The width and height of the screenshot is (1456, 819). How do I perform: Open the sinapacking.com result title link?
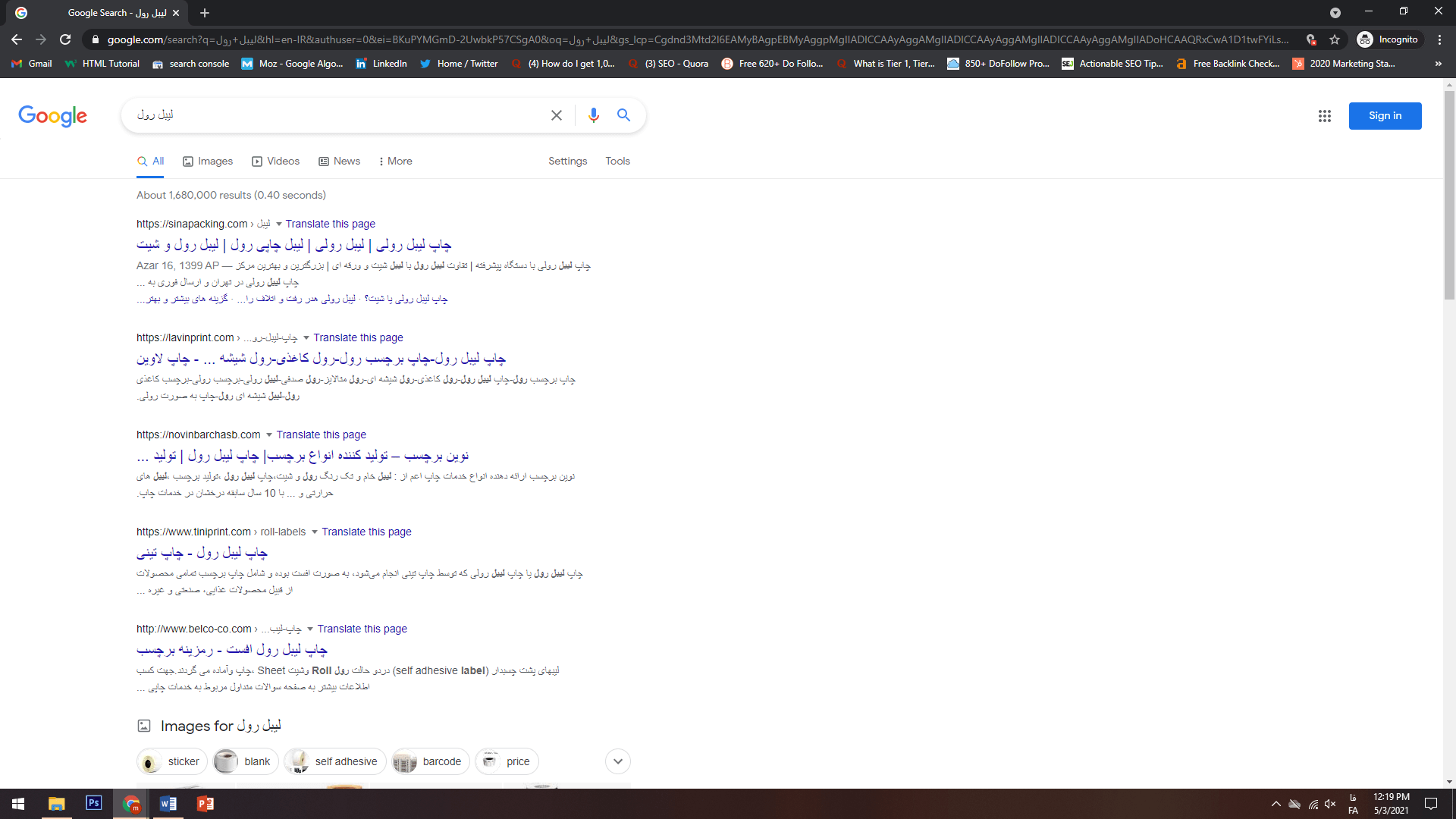pyautogui.click(x=294, y=245)
